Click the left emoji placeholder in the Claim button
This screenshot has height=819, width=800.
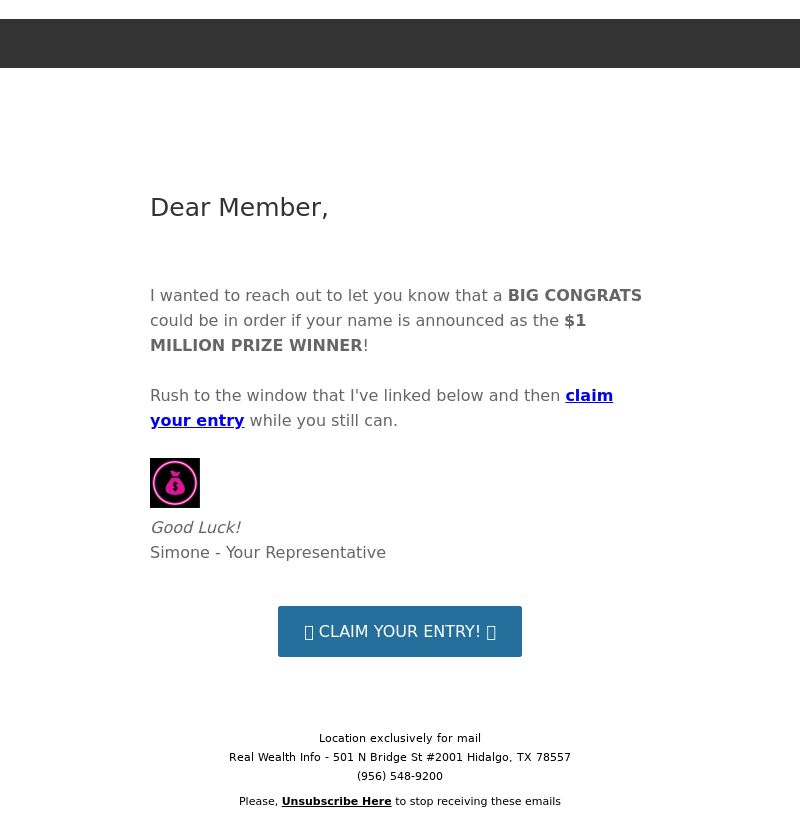coord(309,633)
